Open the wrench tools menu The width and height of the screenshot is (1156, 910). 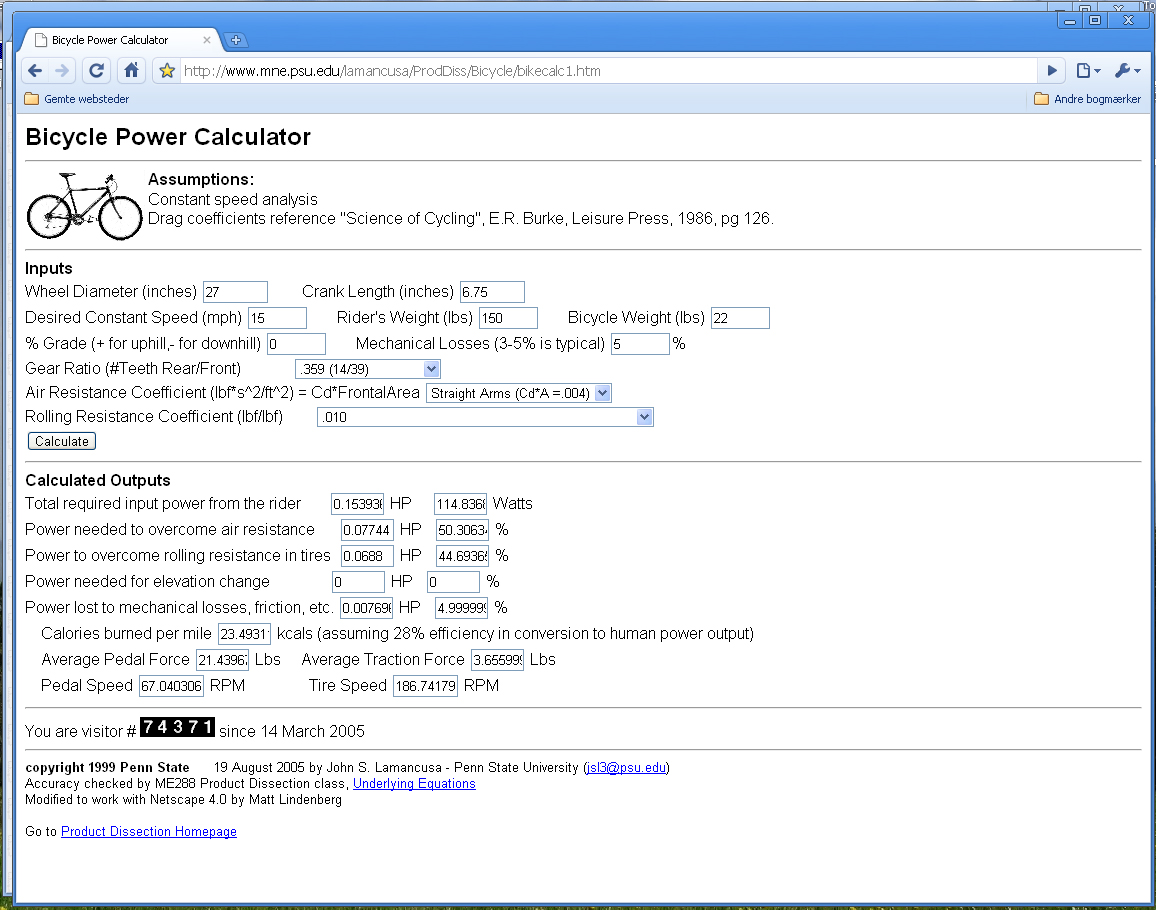[x=1128, y=71]
